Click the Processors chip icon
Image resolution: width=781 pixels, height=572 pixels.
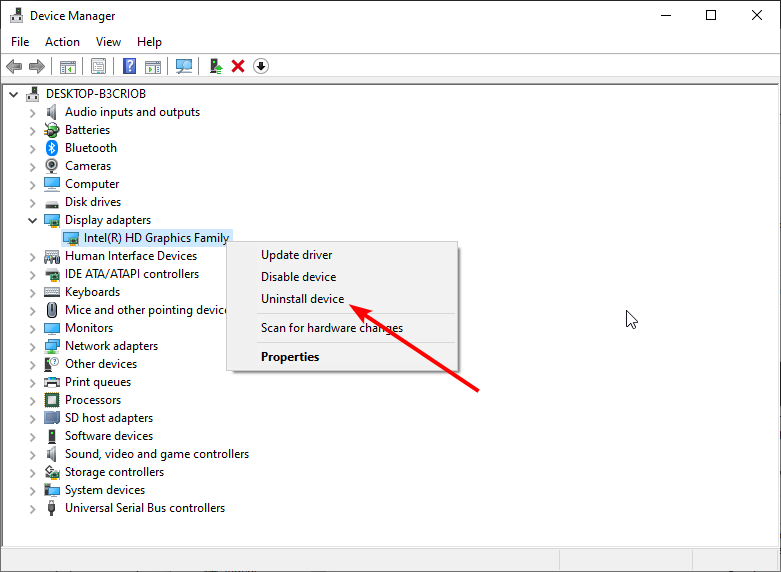click(x=52, y=400)
